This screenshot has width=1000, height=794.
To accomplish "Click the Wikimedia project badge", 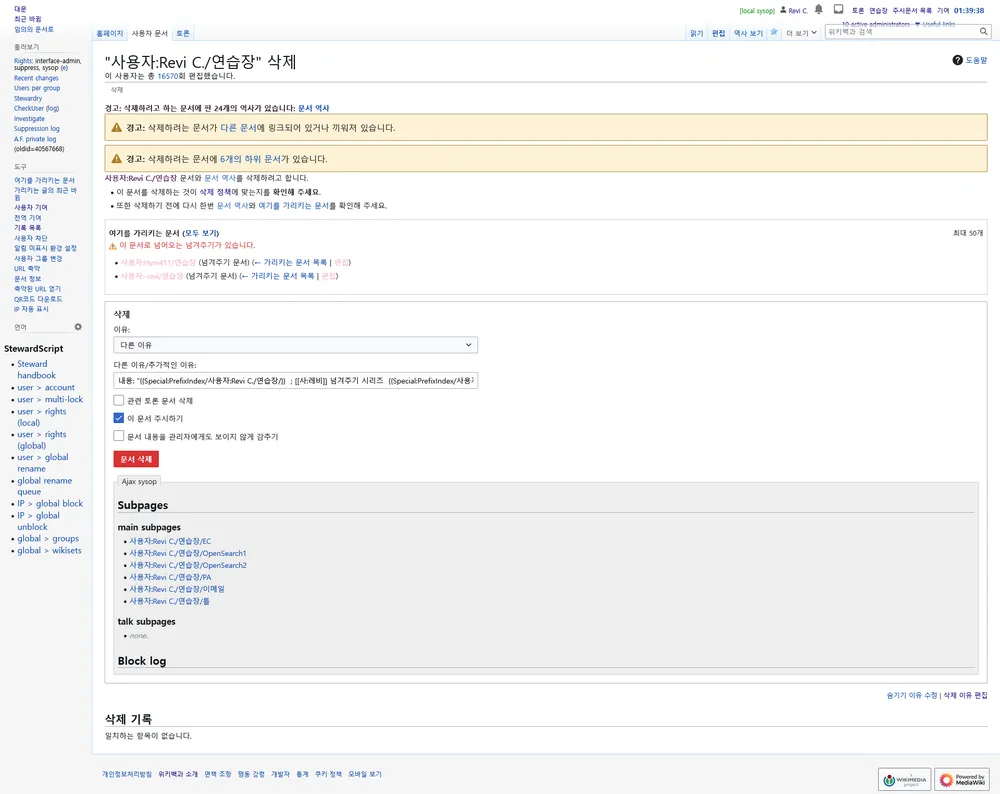I will 904,779.
